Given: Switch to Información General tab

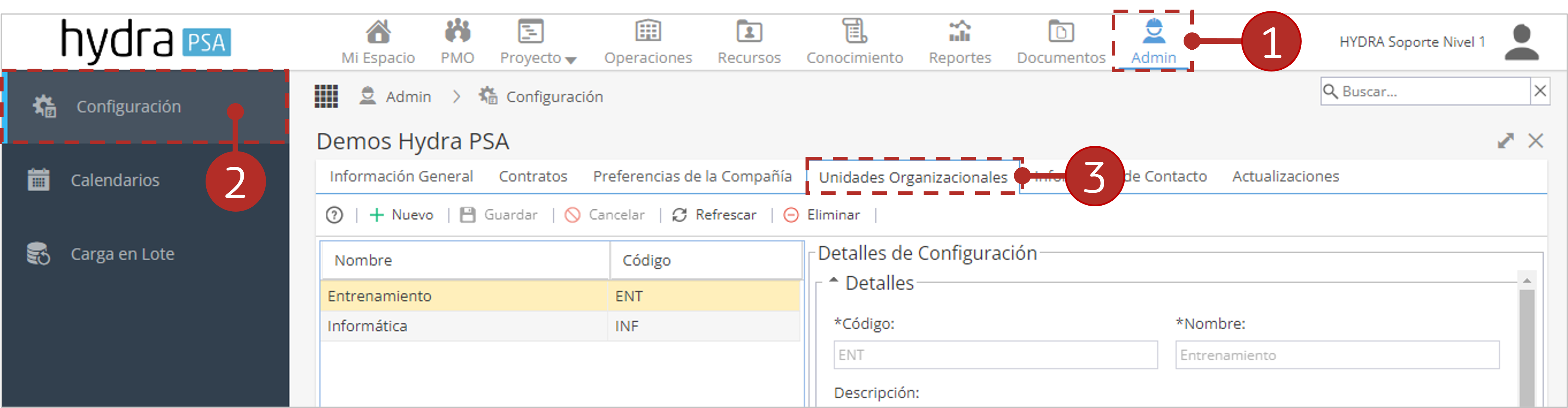Looking at the screenshot, I should click(401, 176).
